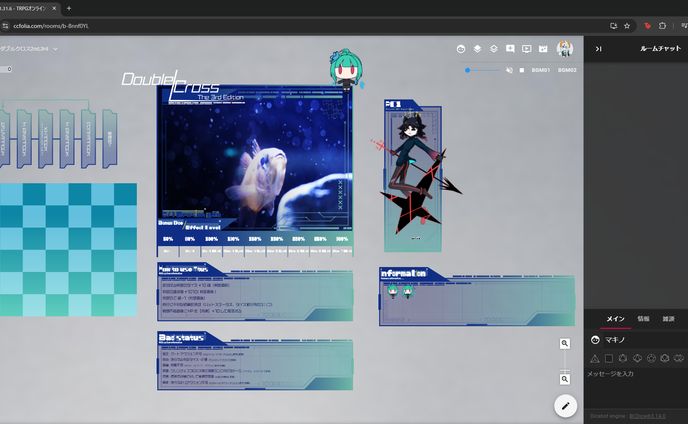Image resolution: width=688 pixels, height=424 pixels.
Task: Click the Double Cross 3rd Edition logo
Action: 182,86
